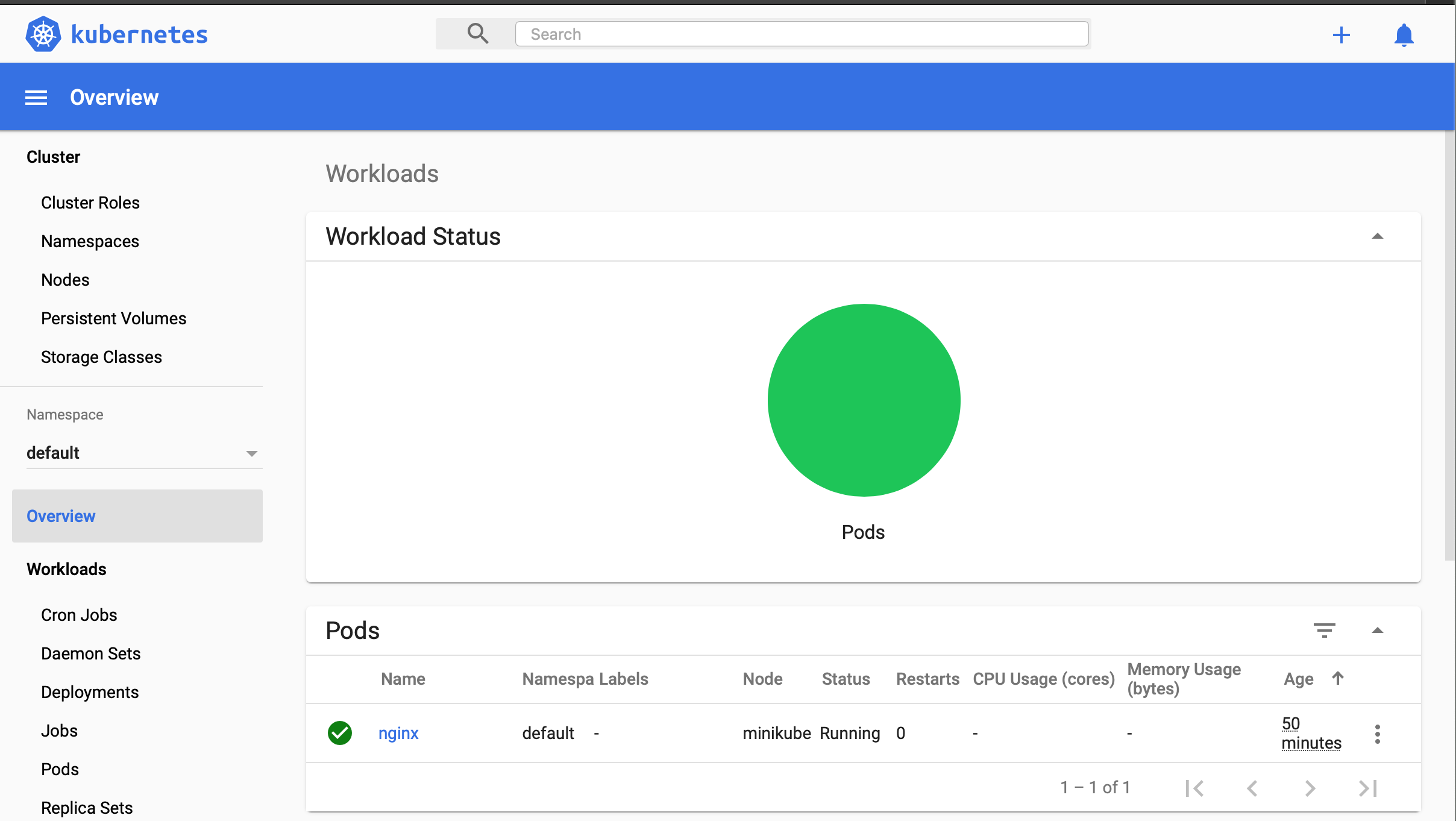Open the Pods list filter icon
Image resolution: width=1456 pixels, height=821 pixels.
(1325, 630)
